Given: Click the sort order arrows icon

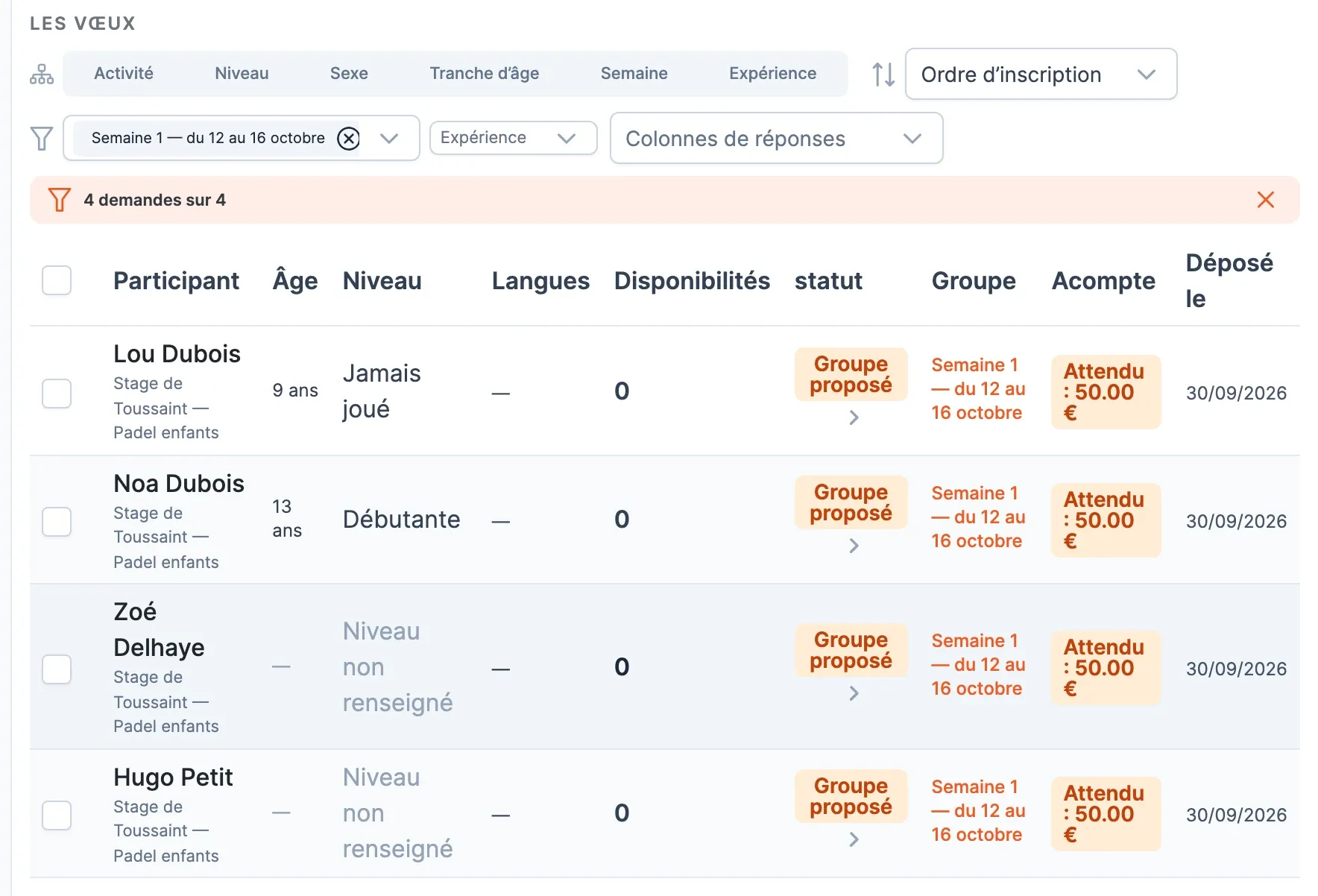Looking at the screenshot, I should click(x=883, y=74).
